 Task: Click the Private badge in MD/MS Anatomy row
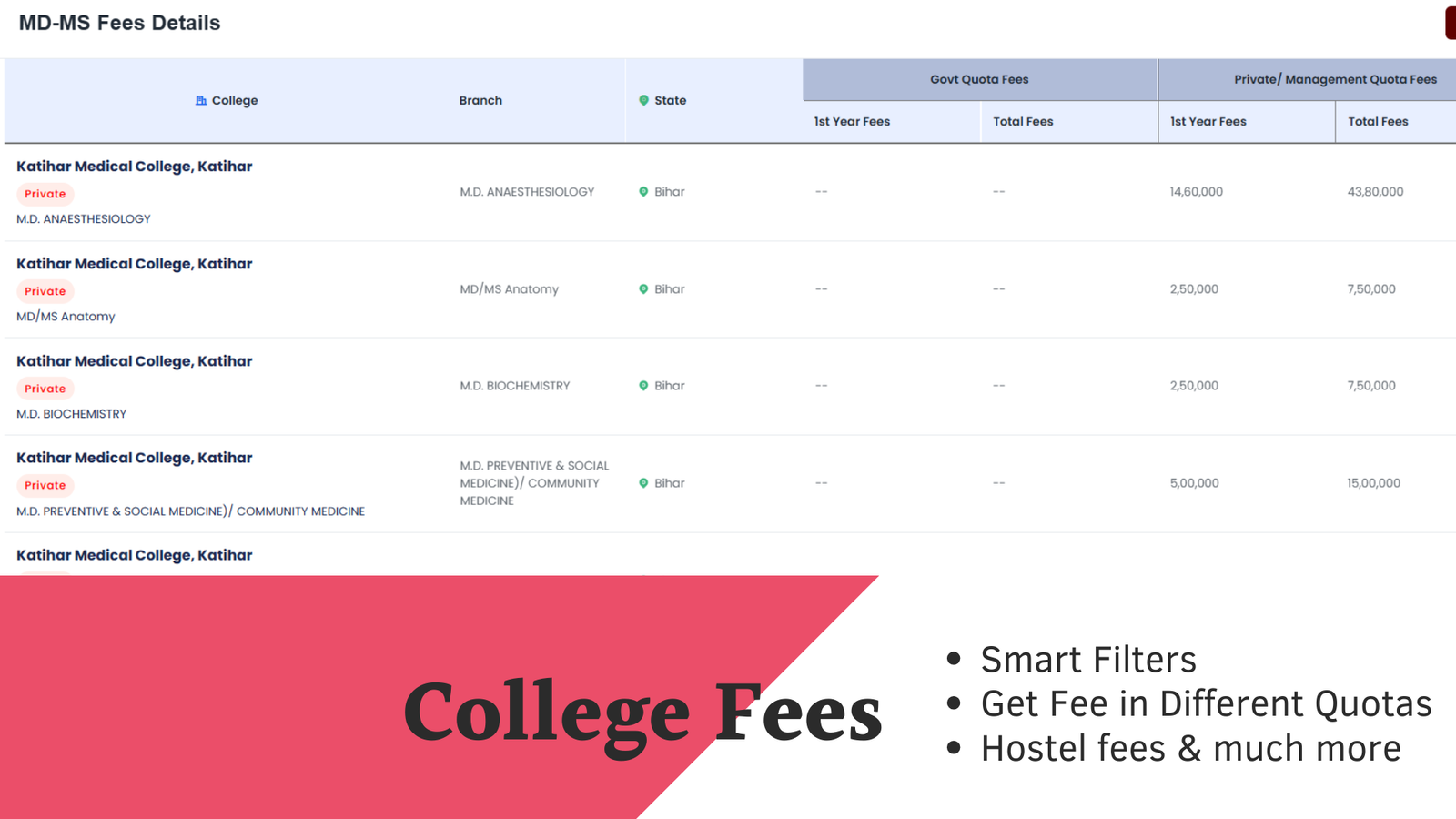point(45,291)
